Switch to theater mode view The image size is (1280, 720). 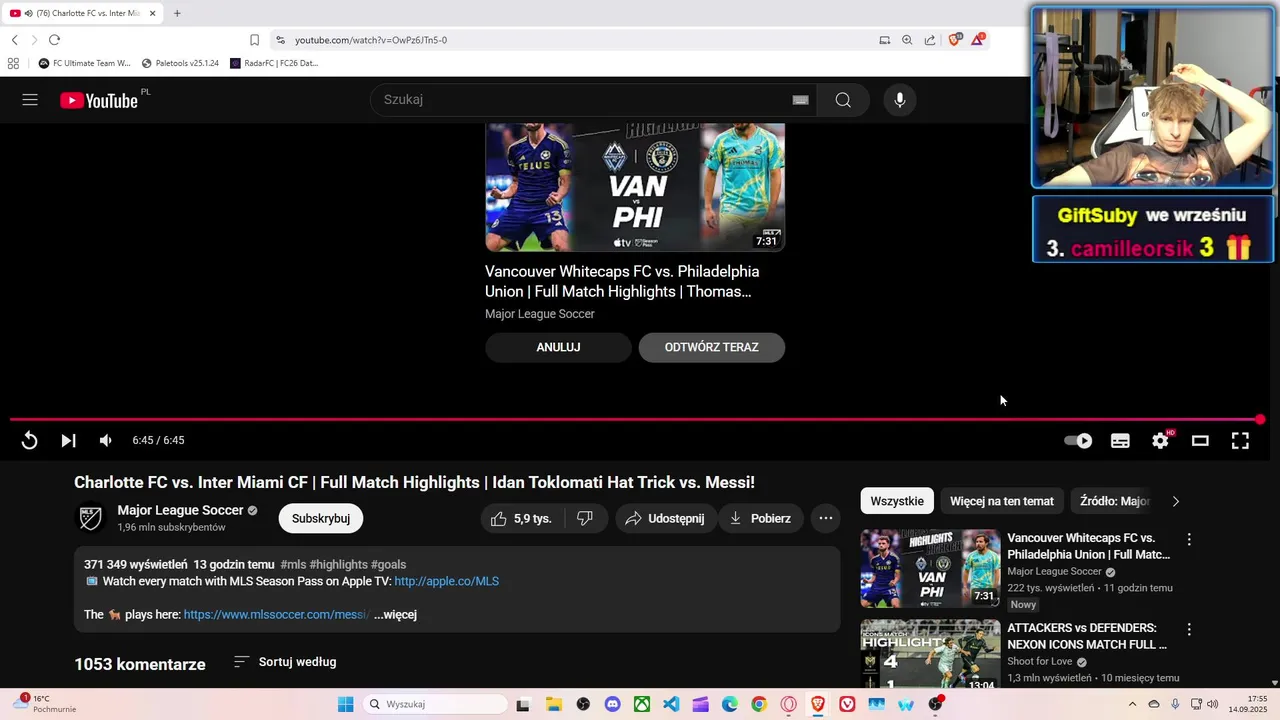tap(1200, 440)
